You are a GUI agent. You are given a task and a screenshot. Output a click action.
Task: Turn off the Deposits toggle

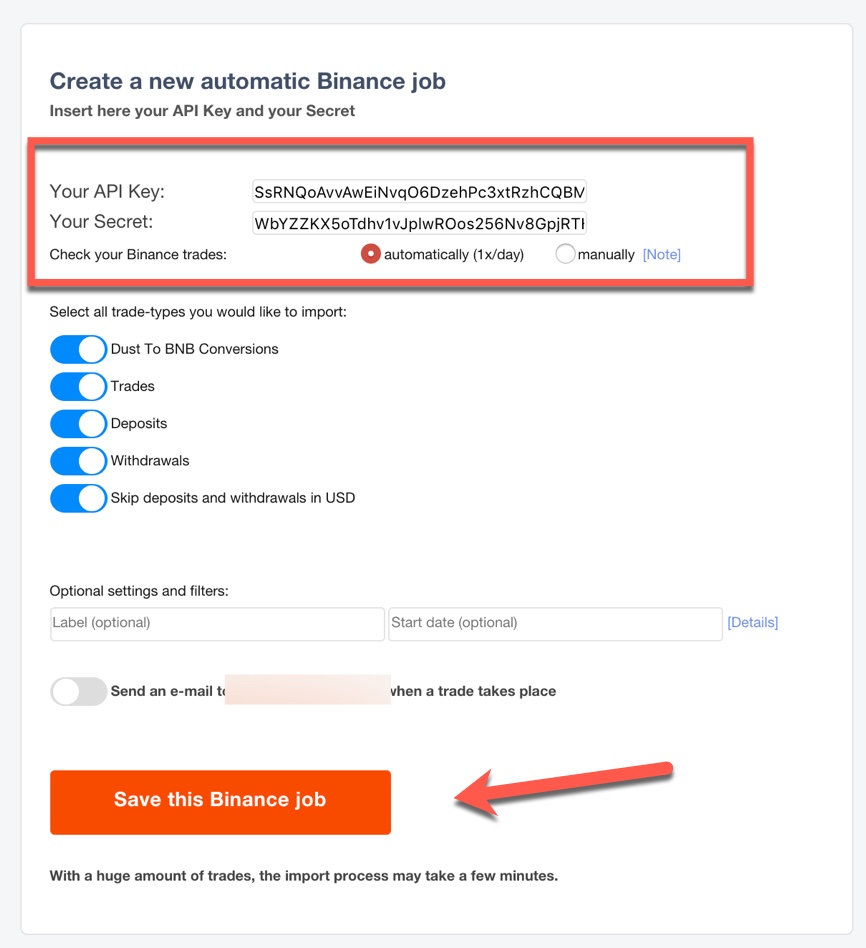[79, 424]
